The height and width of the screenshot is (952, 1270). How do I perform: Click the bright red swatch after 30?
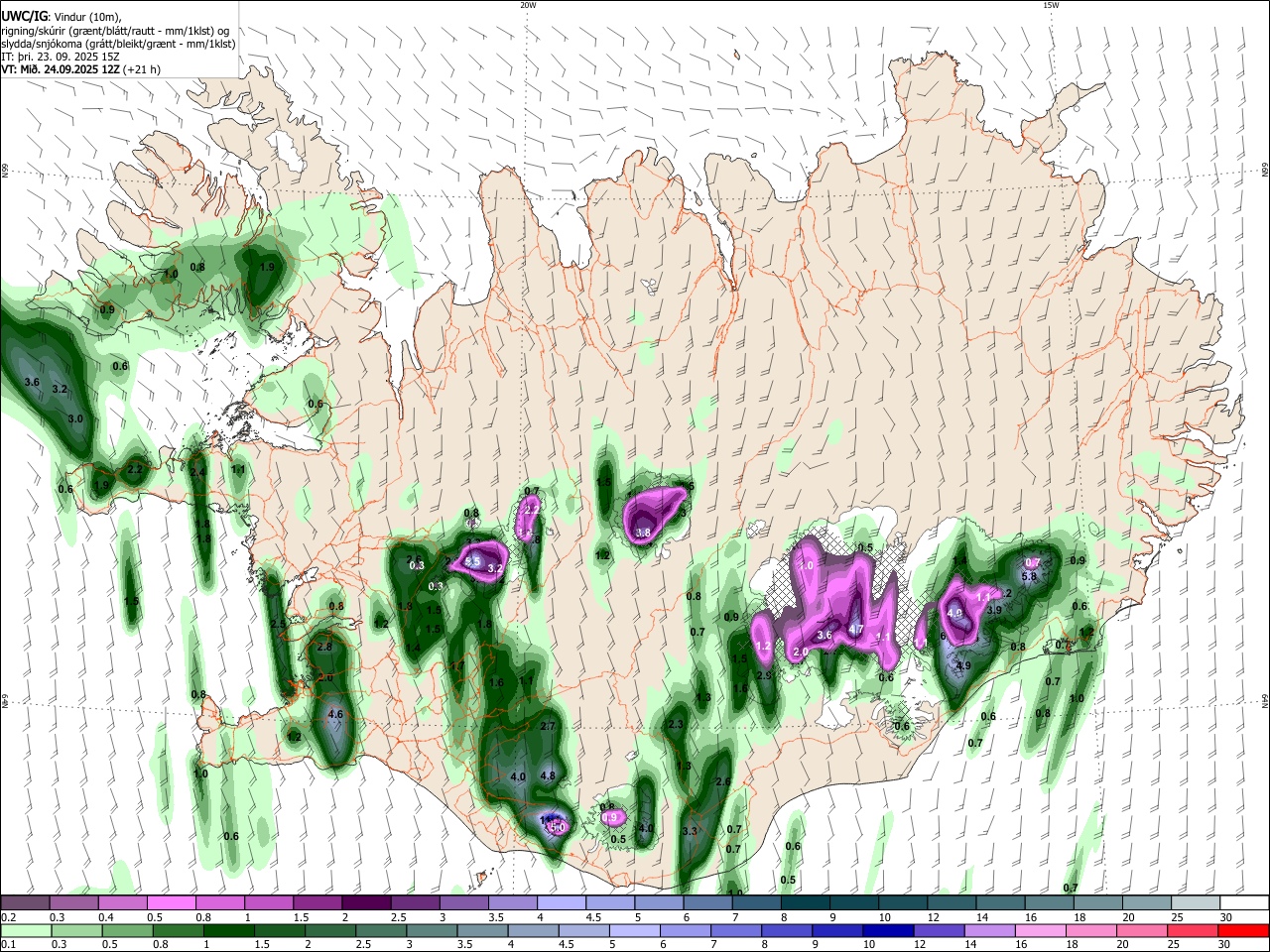click(x=1242, y=930)
